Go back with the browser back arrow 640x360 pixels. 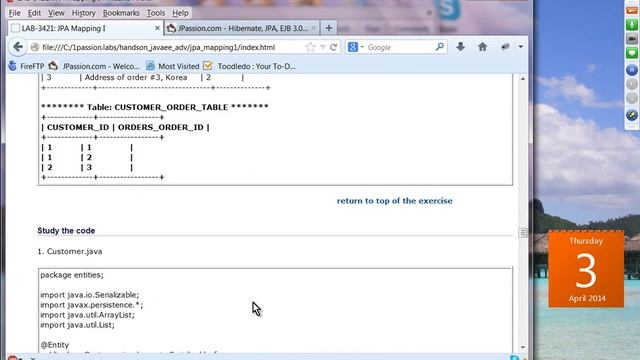(x=18, y=47)
